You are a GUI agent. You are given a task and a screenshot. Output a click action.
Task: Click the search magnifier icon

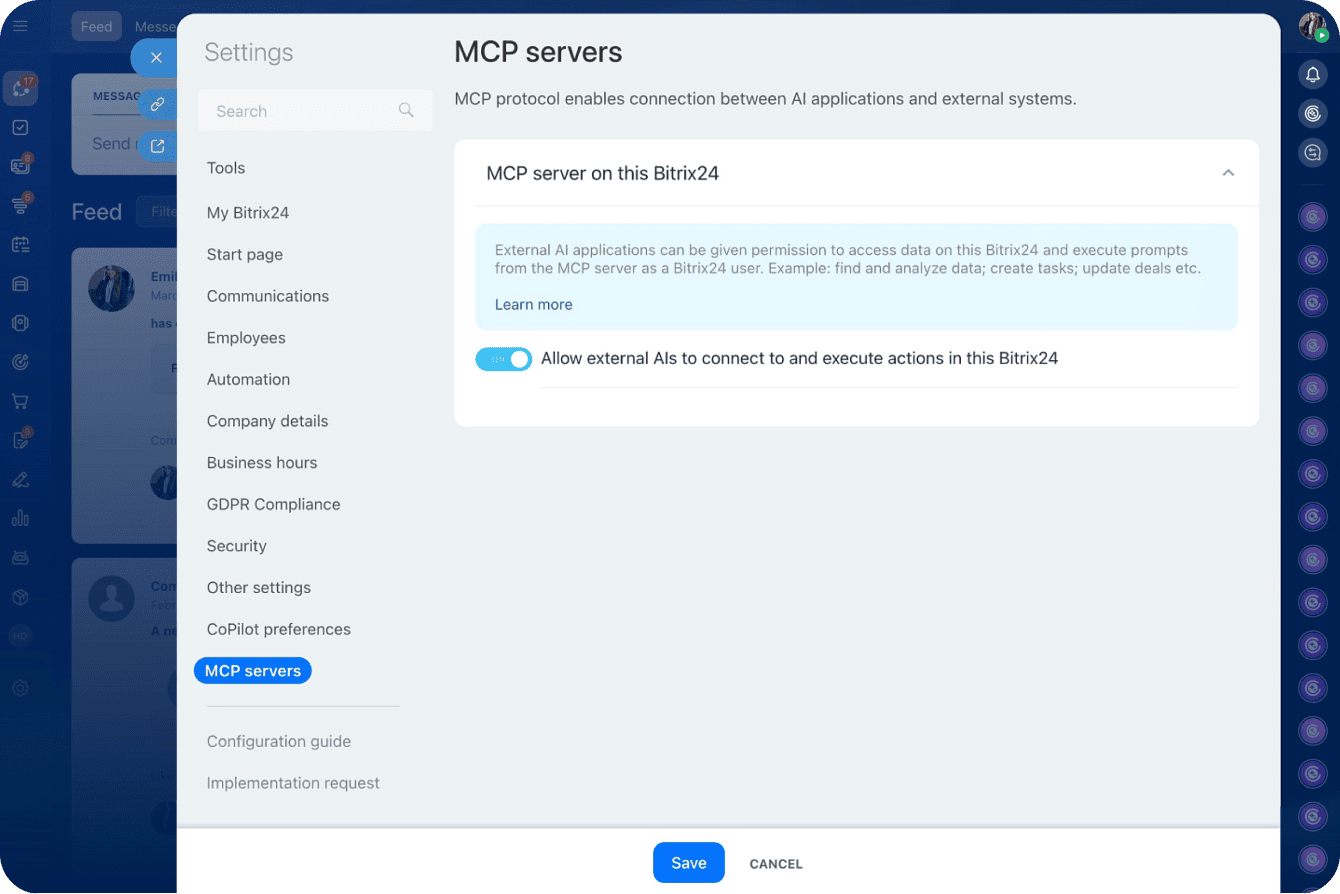pyautogui.click(x=406, y=110)
